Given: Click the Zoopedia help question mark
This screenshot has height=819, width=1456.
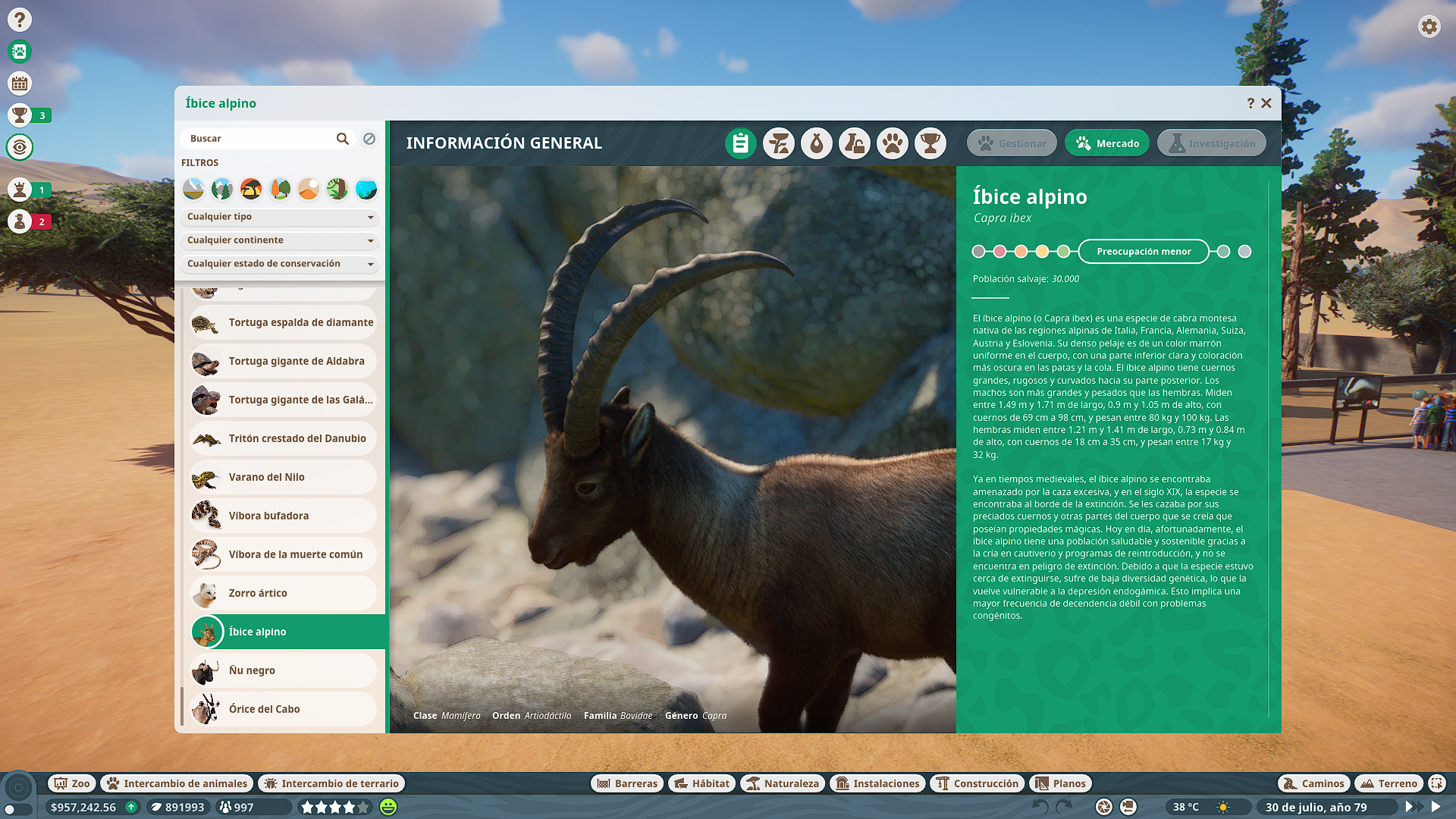Looking at the screenshot, I should click(x=1250, y=103).
